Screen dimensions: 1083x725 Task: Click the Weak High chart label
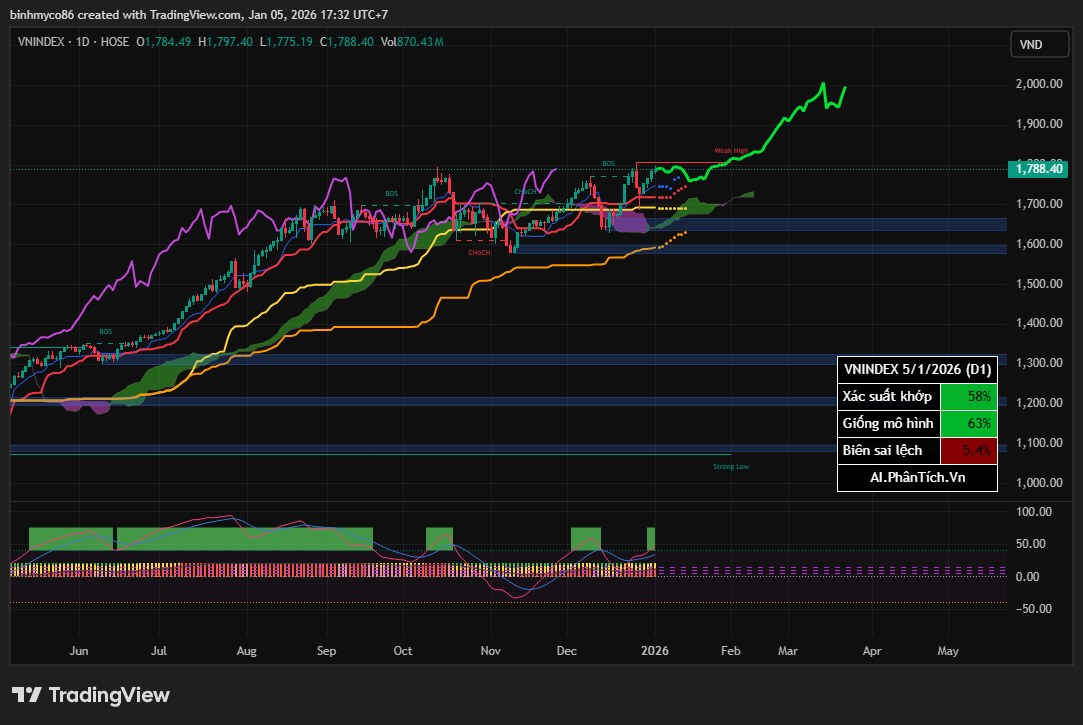[x=730, y=151]
